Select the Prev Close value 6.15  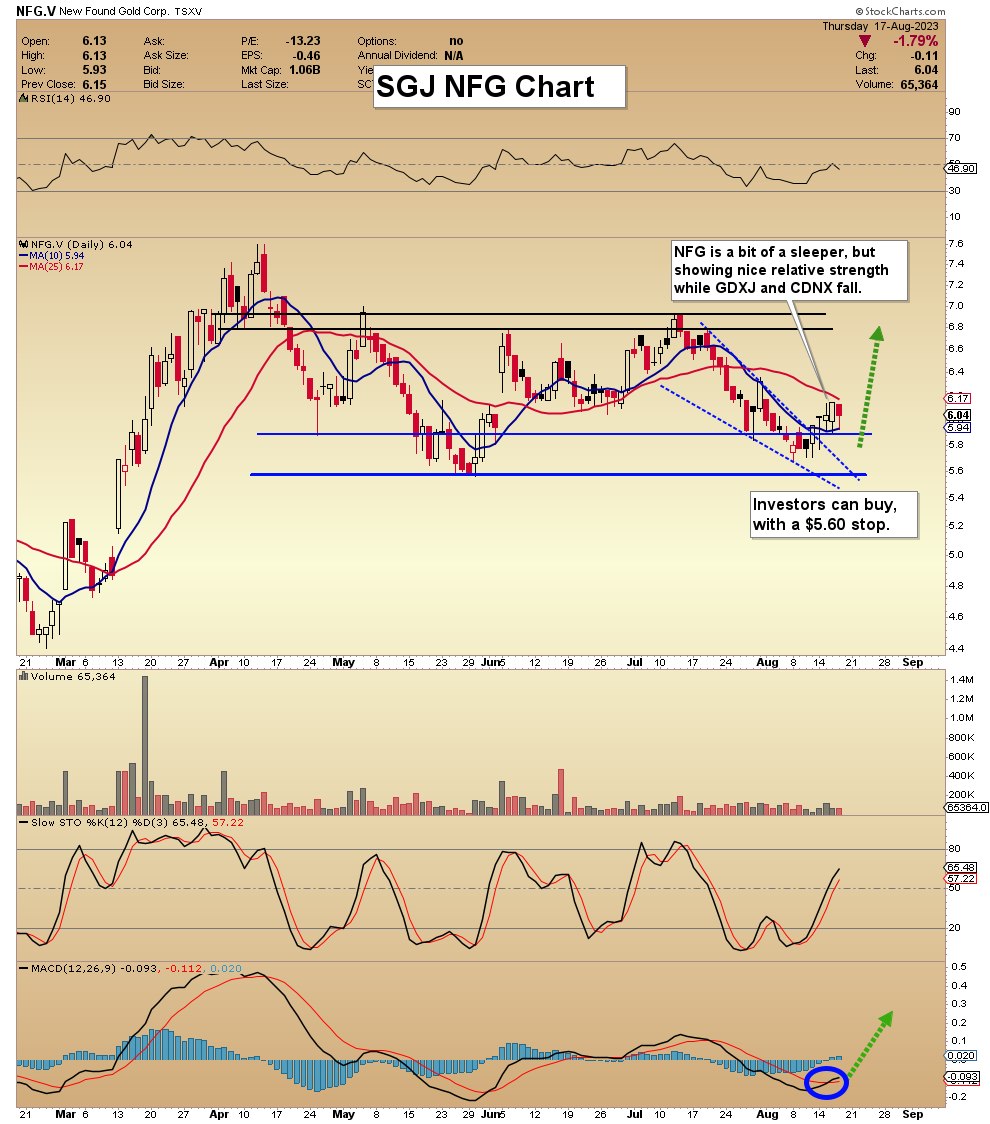94,84
